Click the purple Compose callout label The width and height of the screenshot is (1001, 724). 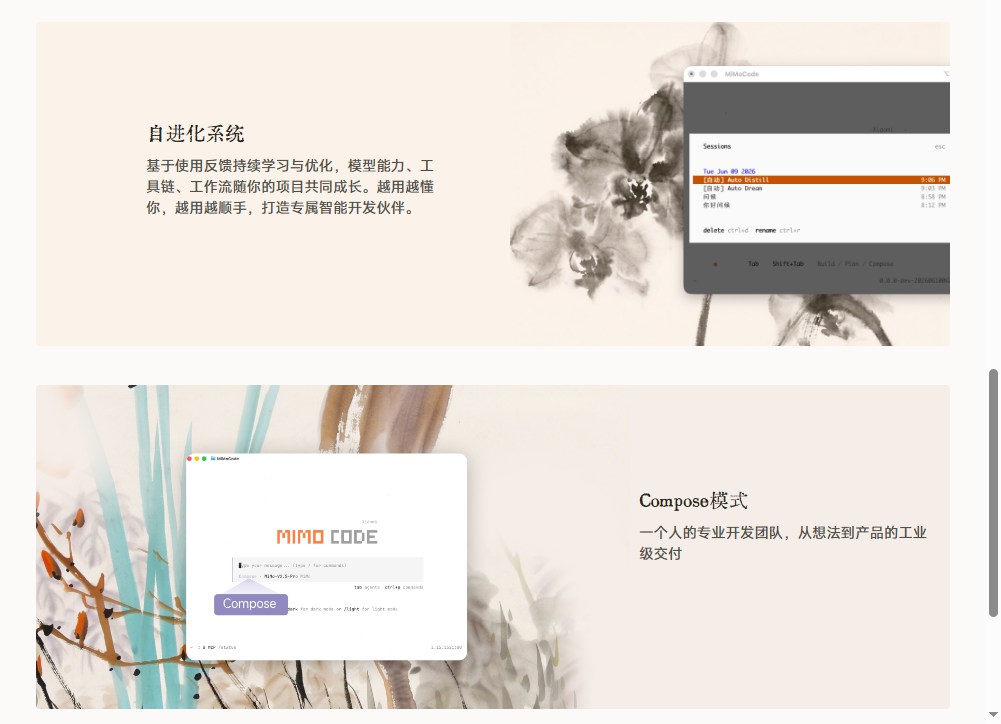click(x=250, y=604)
